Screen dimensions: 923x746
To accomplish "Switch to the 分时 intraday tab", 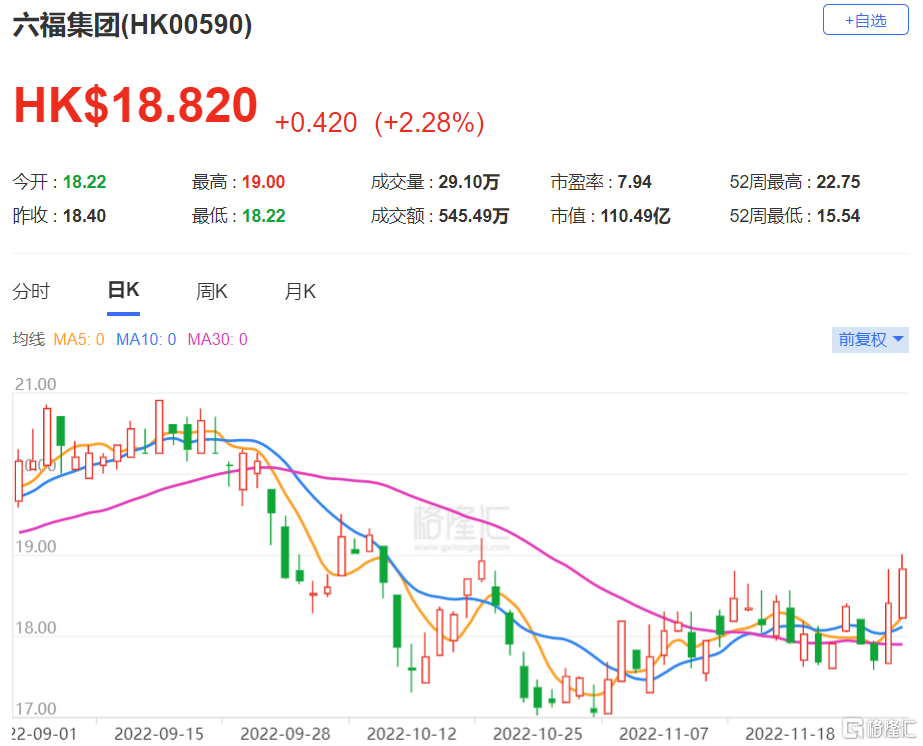I will [31, 291].
